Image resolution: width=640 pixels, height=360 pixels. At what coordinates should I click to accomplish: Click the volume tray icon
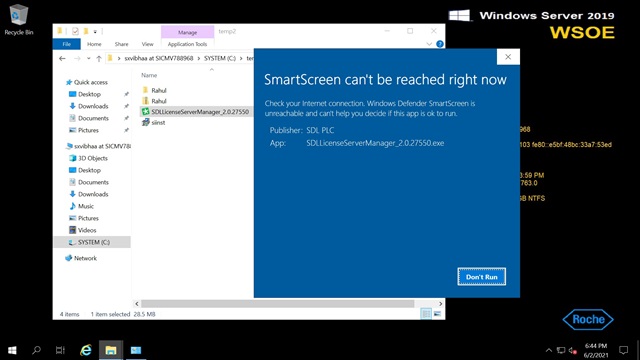(572, 350)
